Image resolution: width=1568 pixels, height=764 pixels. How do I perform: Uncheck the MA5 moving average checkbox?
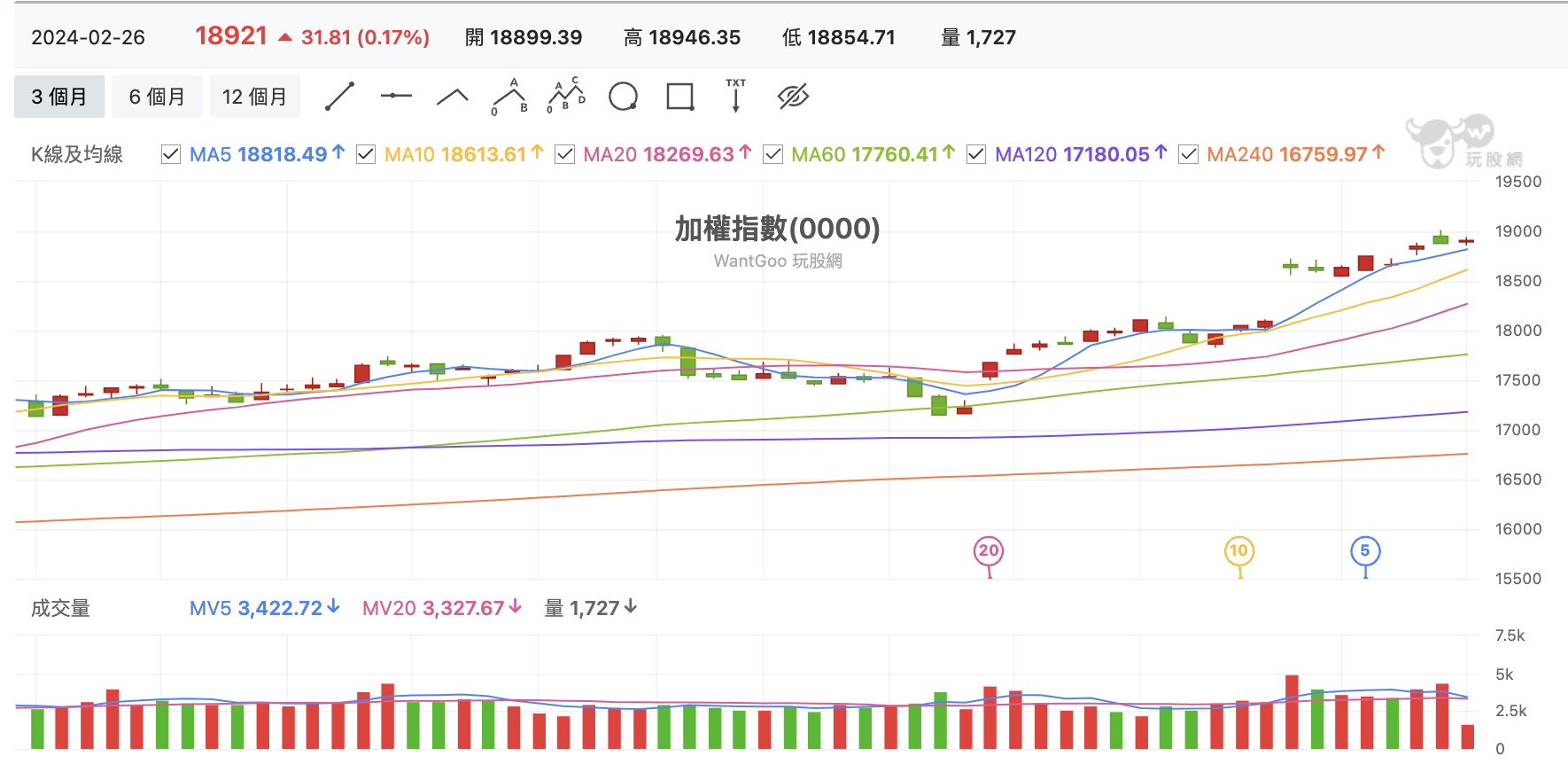tap(171, 154)
